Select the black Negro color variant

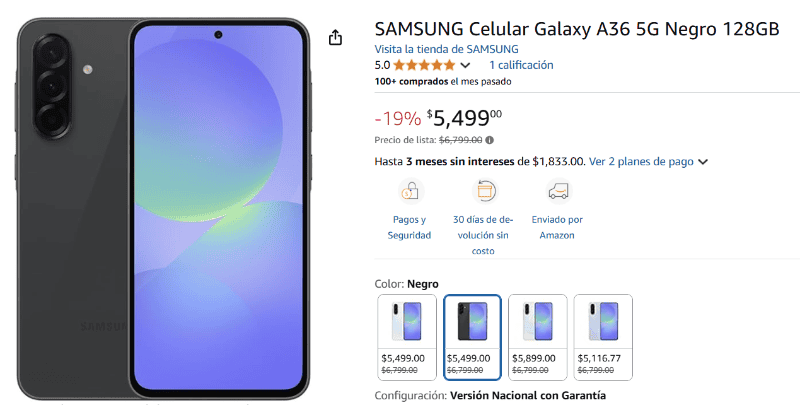tap(472, 337)
